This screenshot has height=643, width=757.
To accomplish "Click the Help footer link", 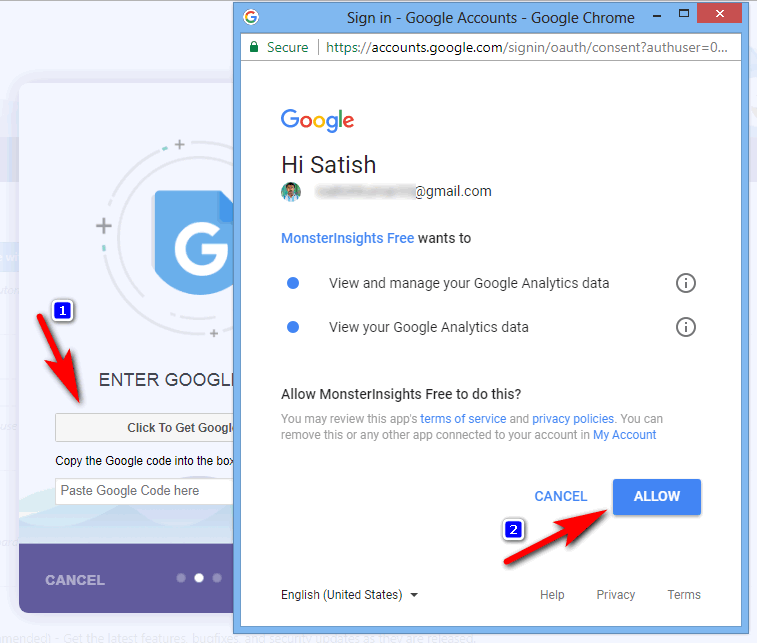I will click(x=552, y=595).
